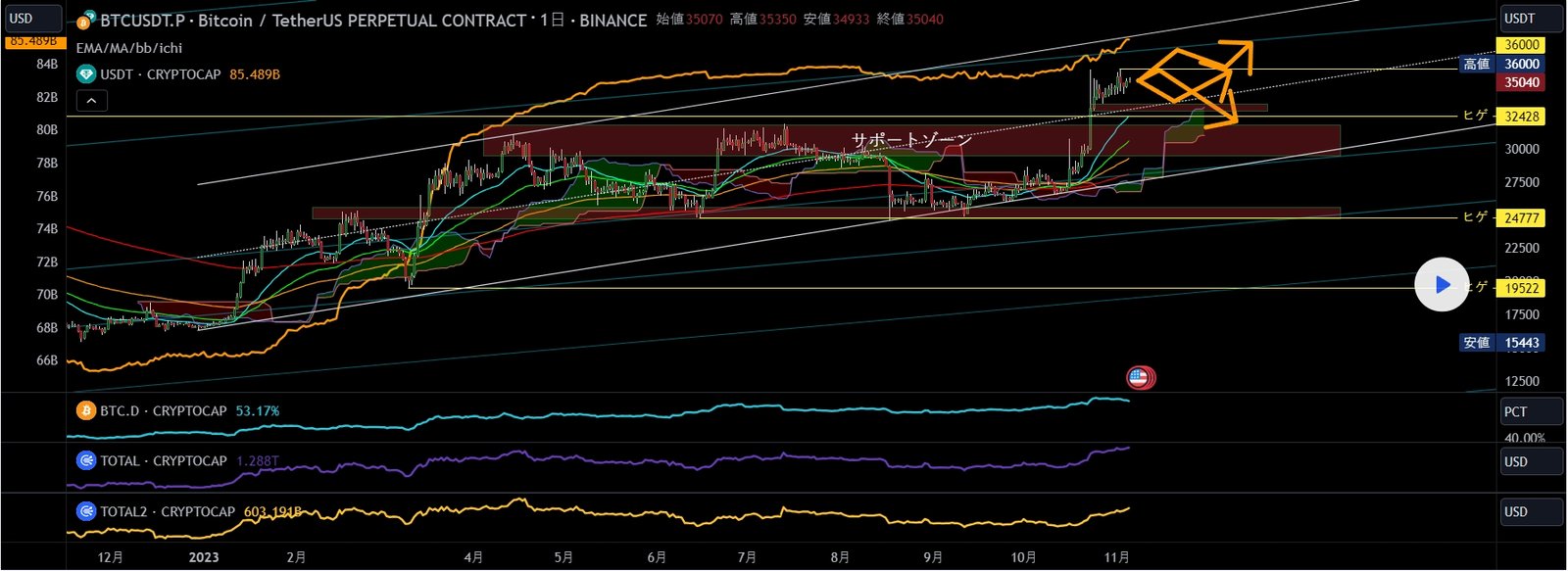Click the USDT Tether diamond icon
Viewport: 1568px width, 571px height.
86,74
